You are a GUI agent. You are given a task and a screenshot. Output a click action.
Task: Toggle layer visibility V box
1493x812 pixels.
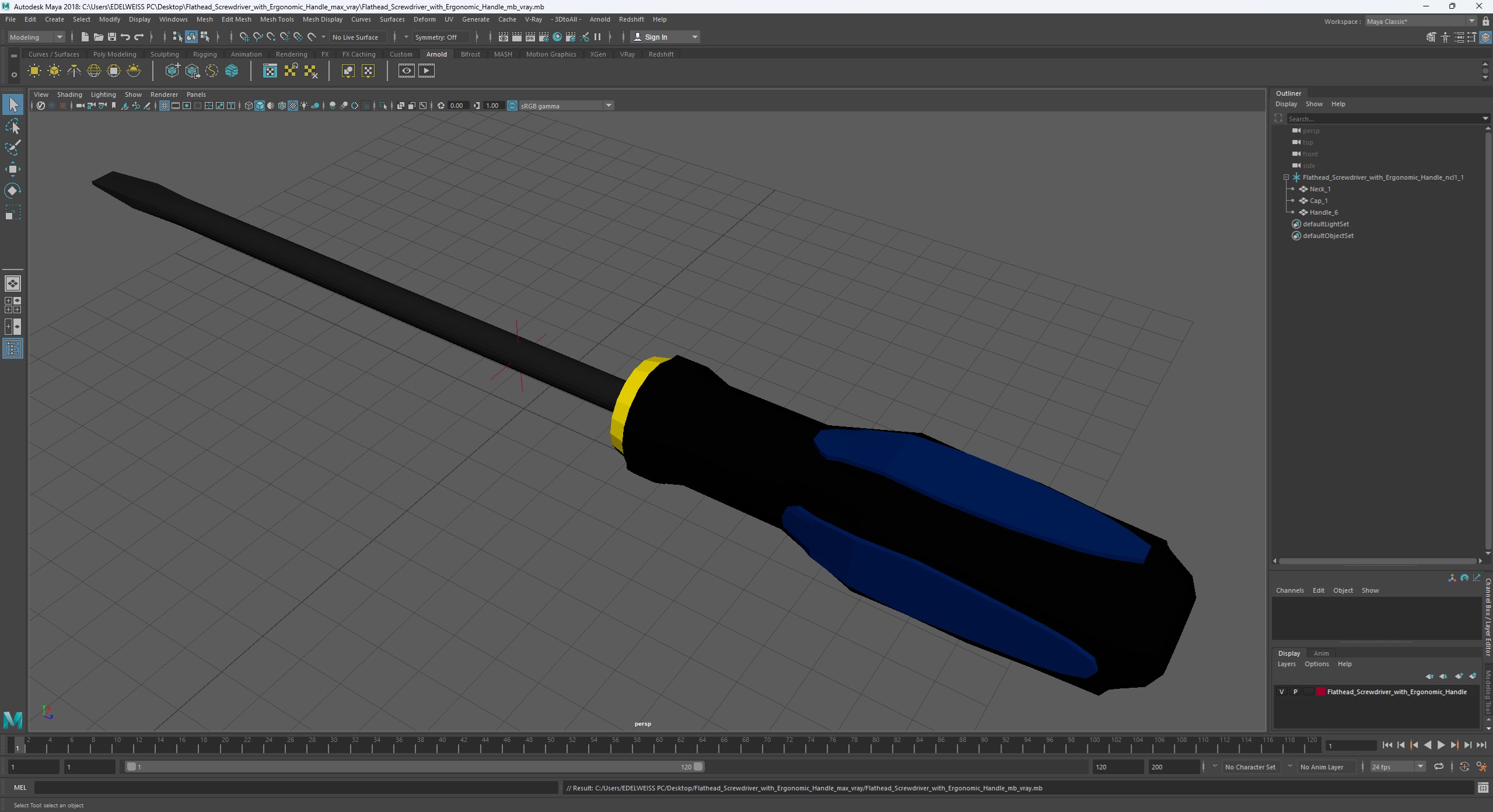(1282, 692)
